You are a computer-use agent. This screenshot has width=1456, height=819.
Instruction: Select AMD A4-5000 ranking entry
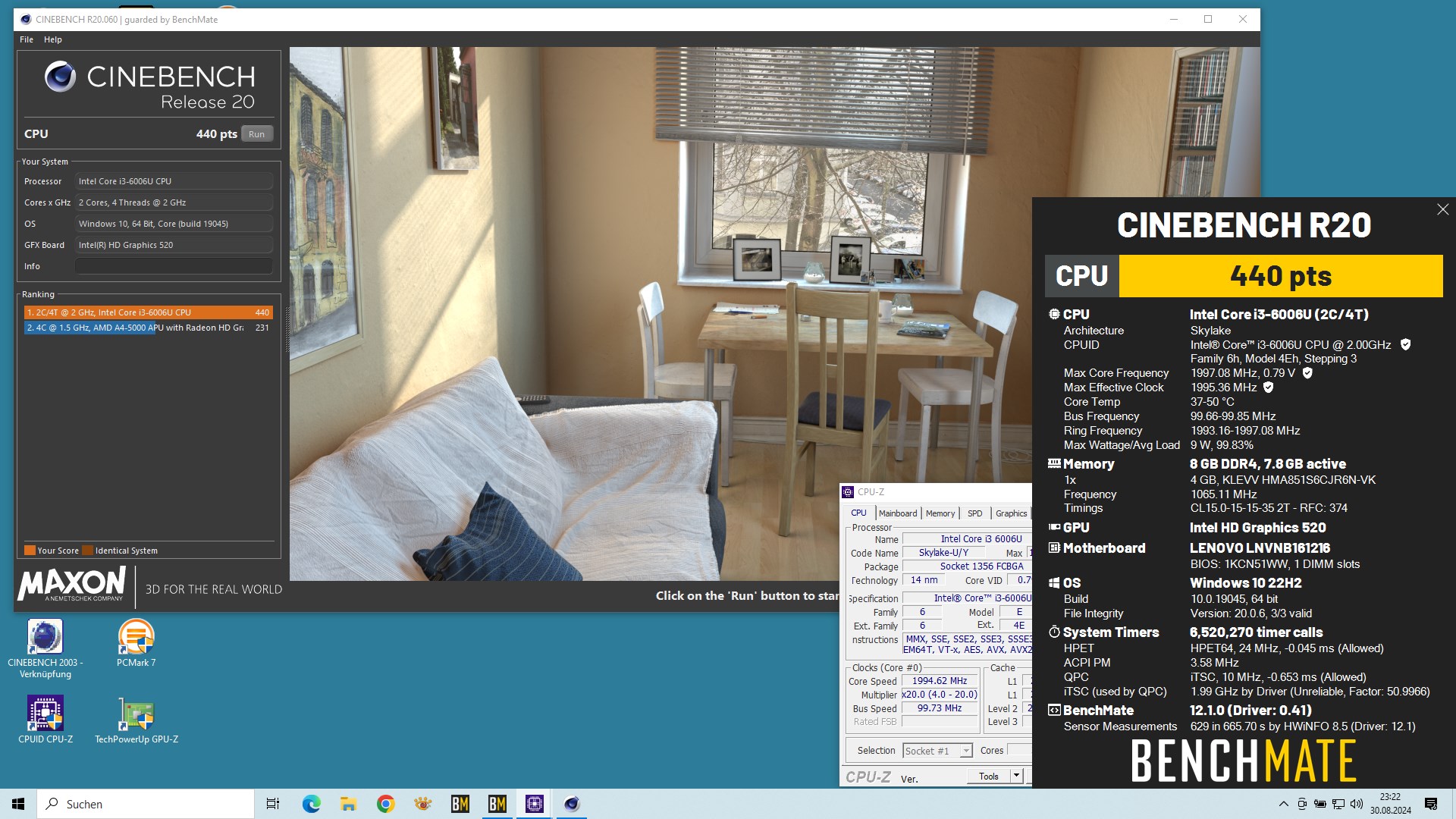pos(148,328)
